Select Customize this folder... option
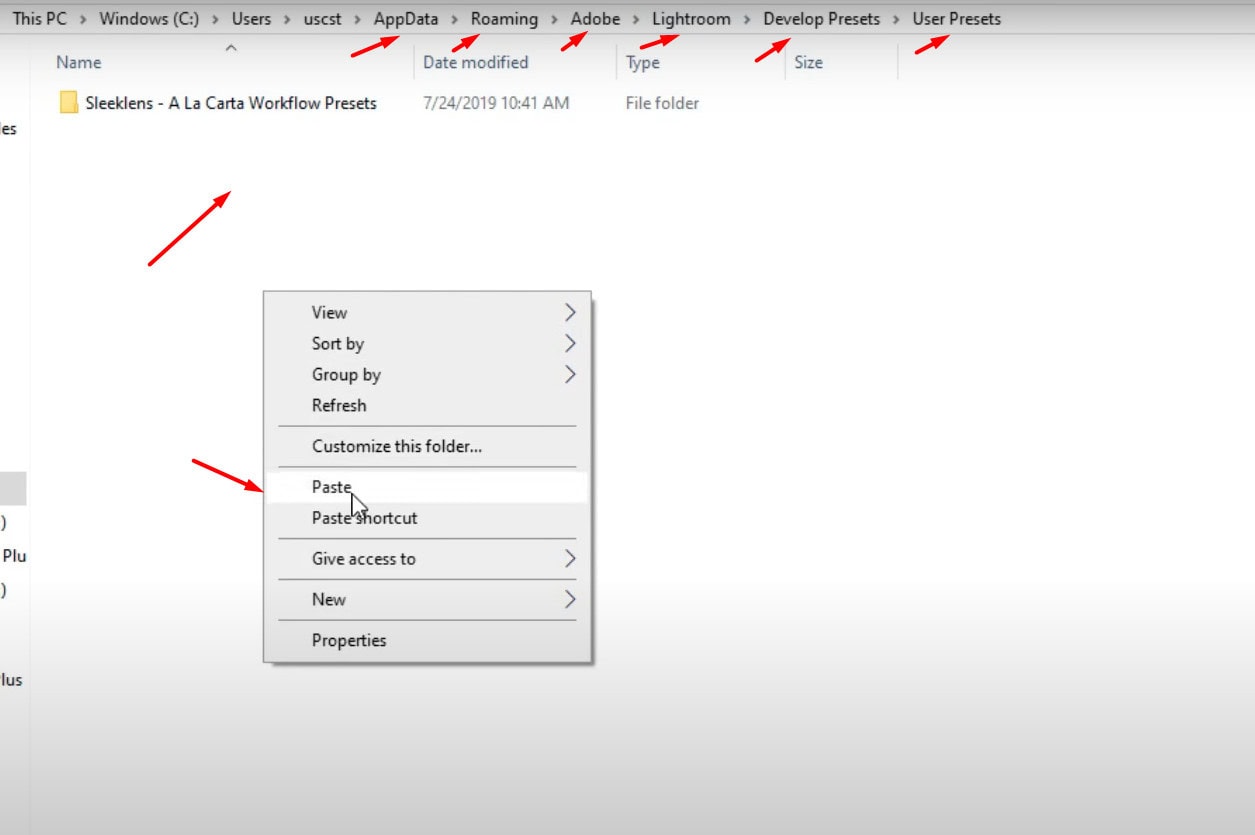Viewport: 1255px width, 835px height. pyautogui.click(x=427, y=447)
